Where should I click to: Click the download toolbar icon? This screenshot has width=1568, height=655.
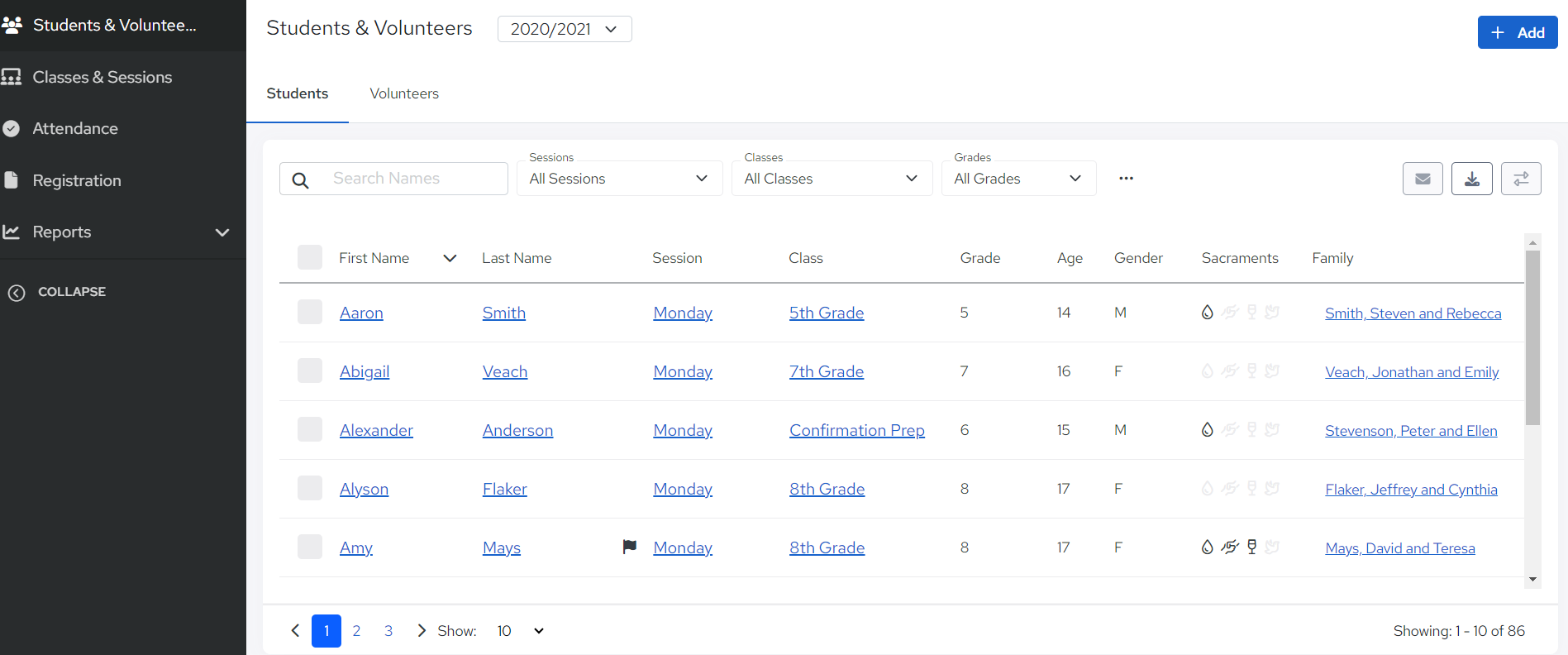1472,179
